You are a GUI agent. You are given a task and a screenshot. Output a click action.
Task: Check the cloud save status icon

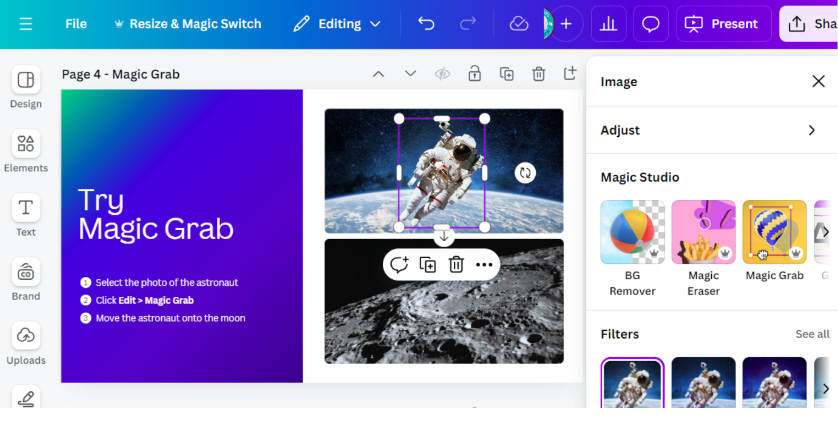518,24
